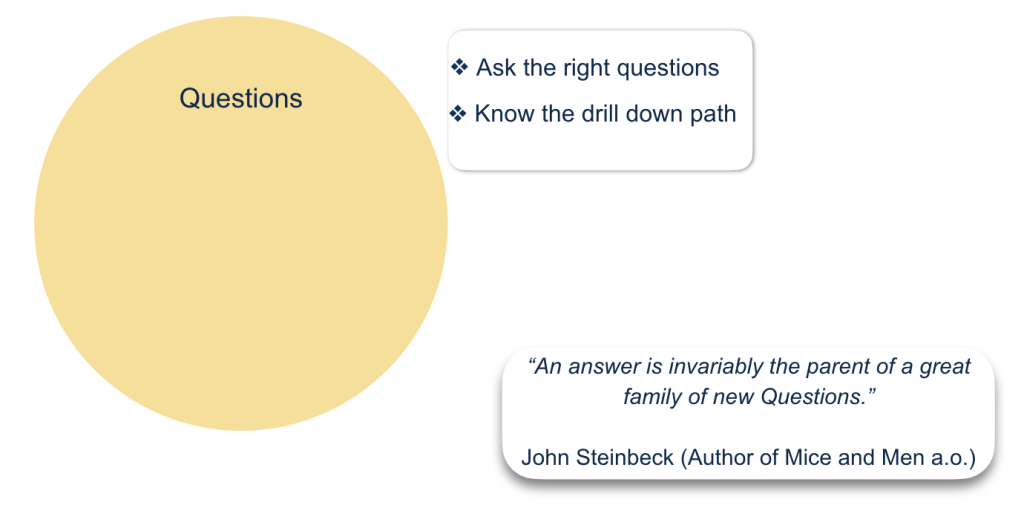Click the italic Steinbeck quote text
Screen dimensions: 1024x519
(749, 381)
